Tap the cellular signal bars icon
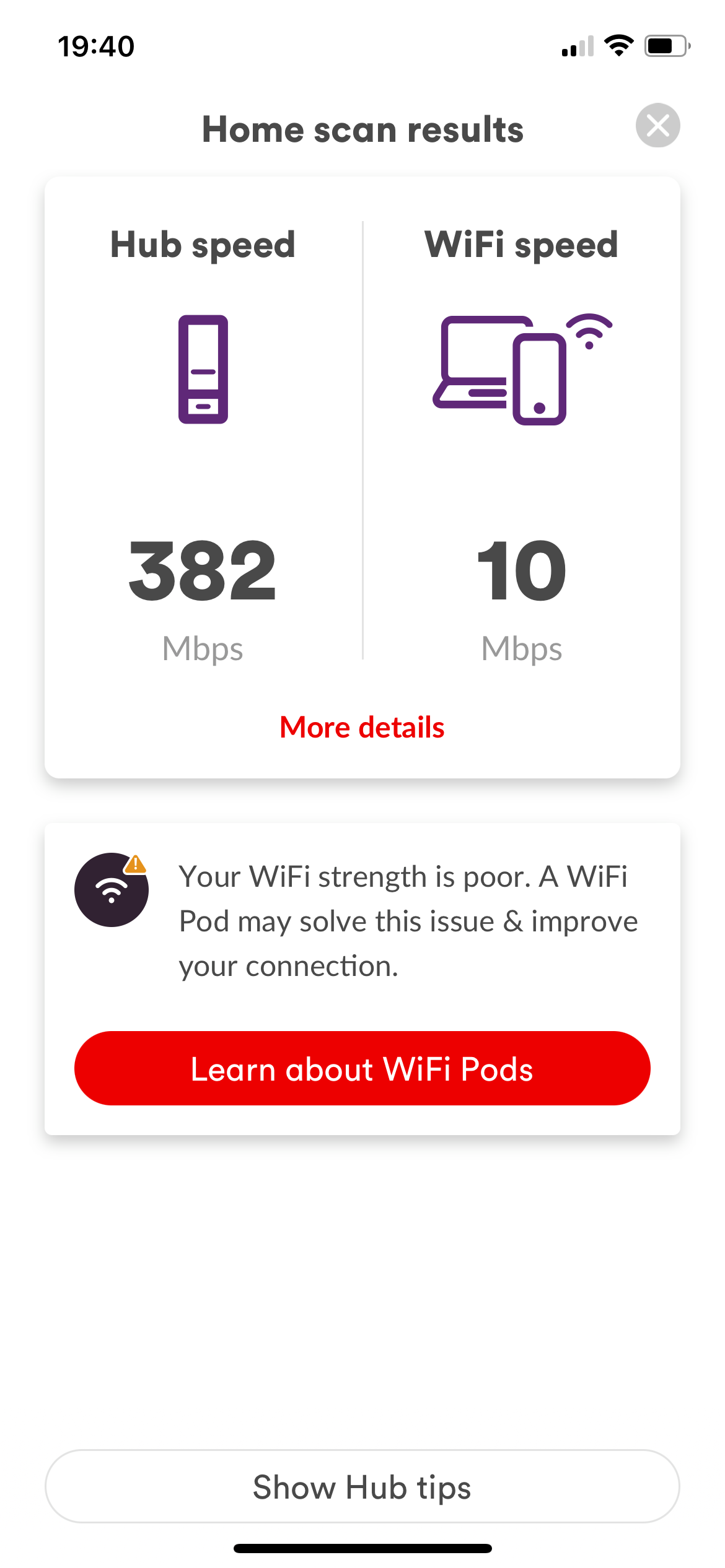Screen dimensions: 725x1568 pos(578,46)
